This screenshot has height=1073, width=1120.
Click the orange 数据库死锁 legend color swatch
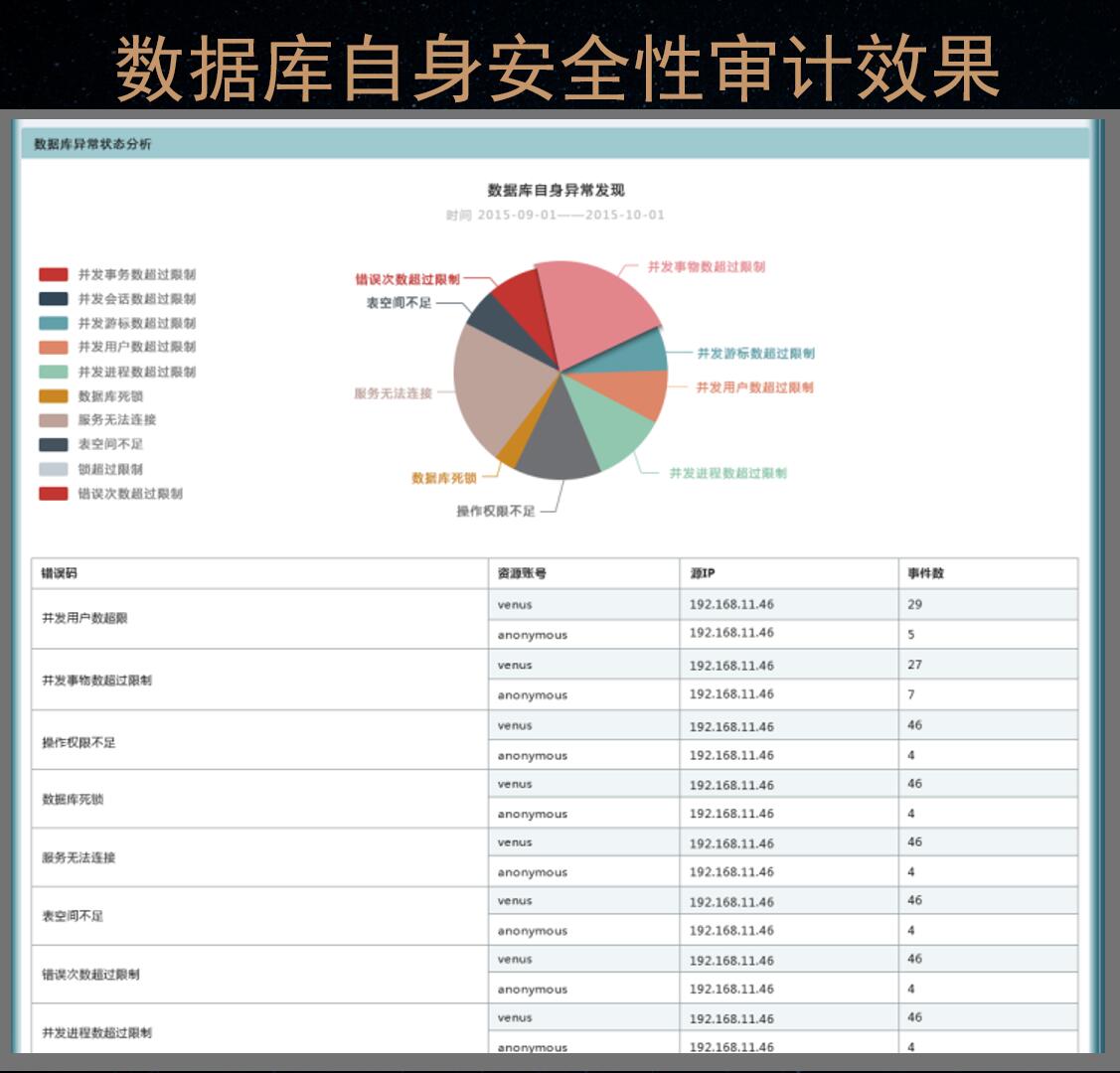pyautogui.click(x=54, y=396)
